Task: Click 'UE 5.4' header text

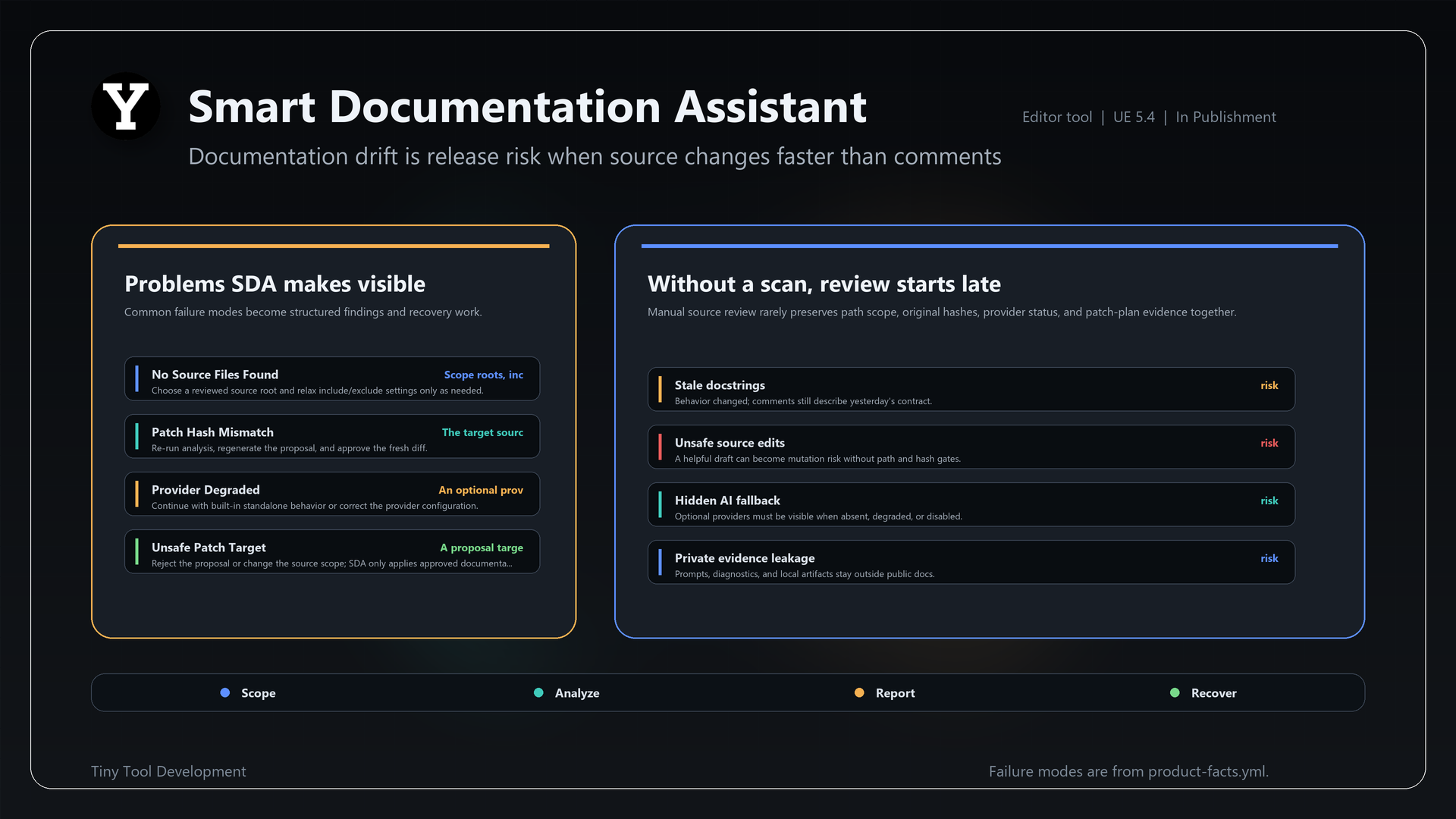Action: 1134,117
